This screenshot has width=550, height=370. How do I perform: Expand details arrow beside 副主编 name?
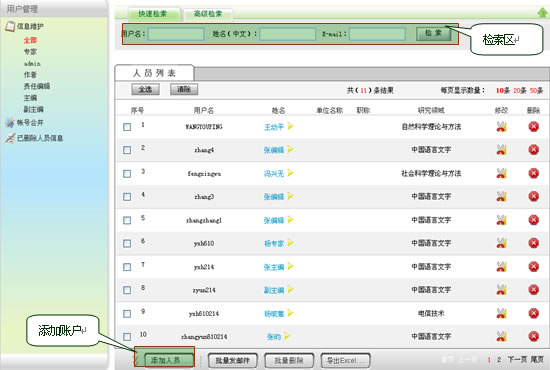[290, 289]
